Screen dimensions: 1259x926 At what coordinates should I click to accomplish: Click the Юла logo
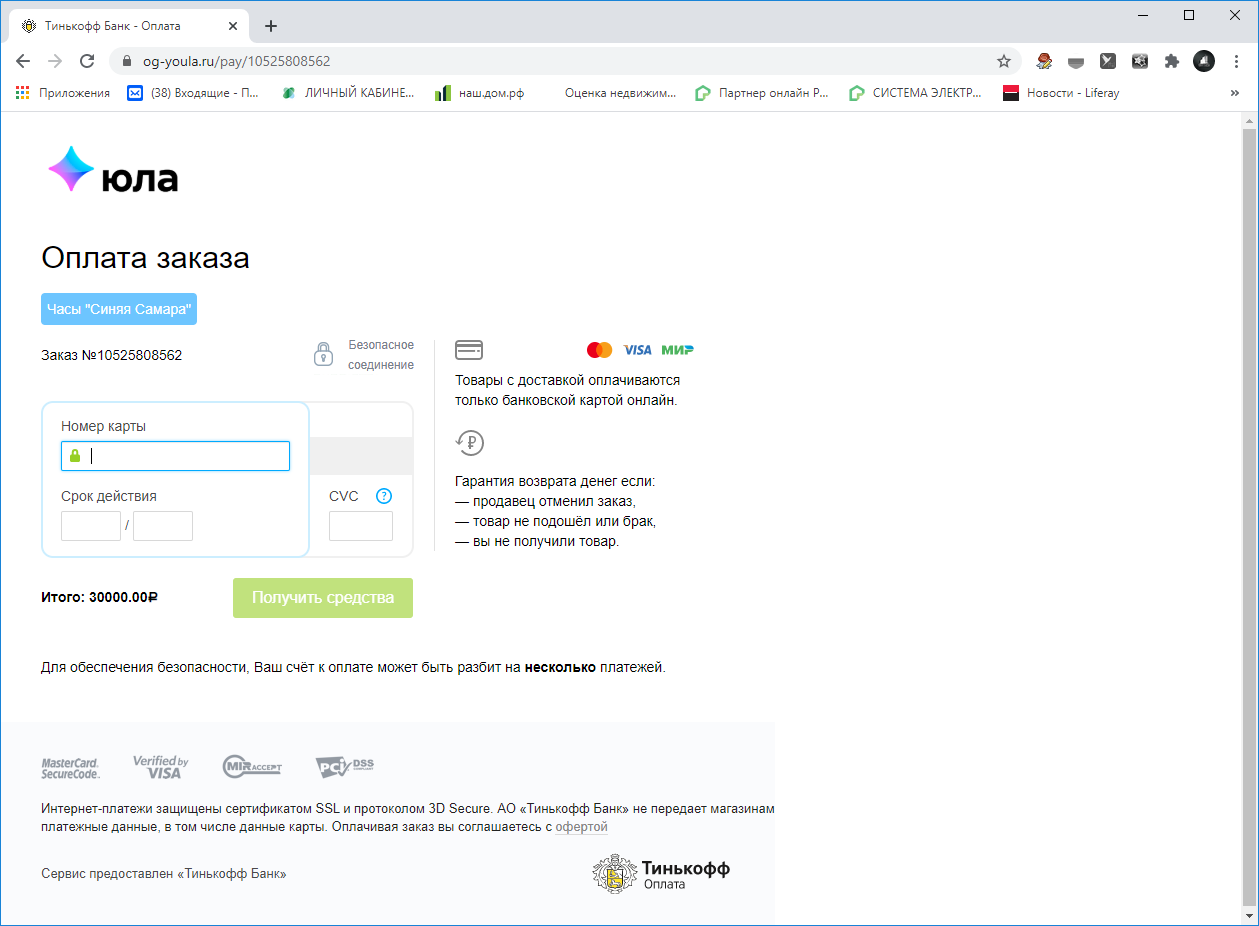pos(113,170)
